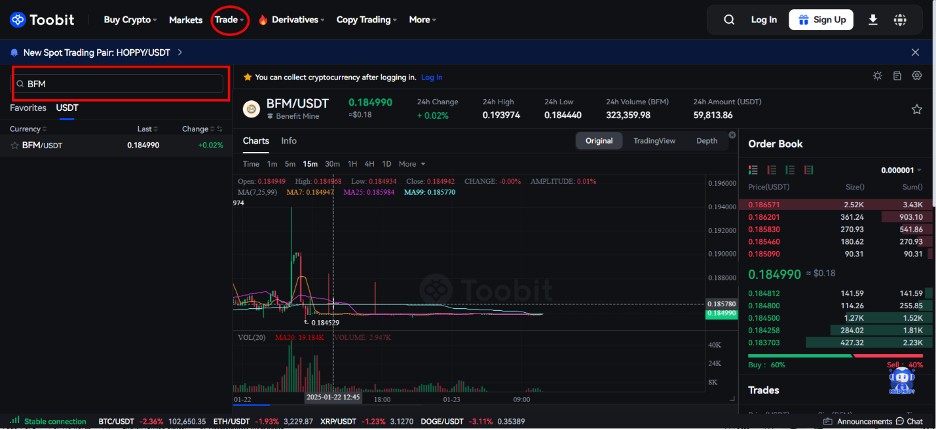This screenshot has width=936, height=430.
Task: Click the fire icon beside Derivatives
Action: [x=263, y=20]
